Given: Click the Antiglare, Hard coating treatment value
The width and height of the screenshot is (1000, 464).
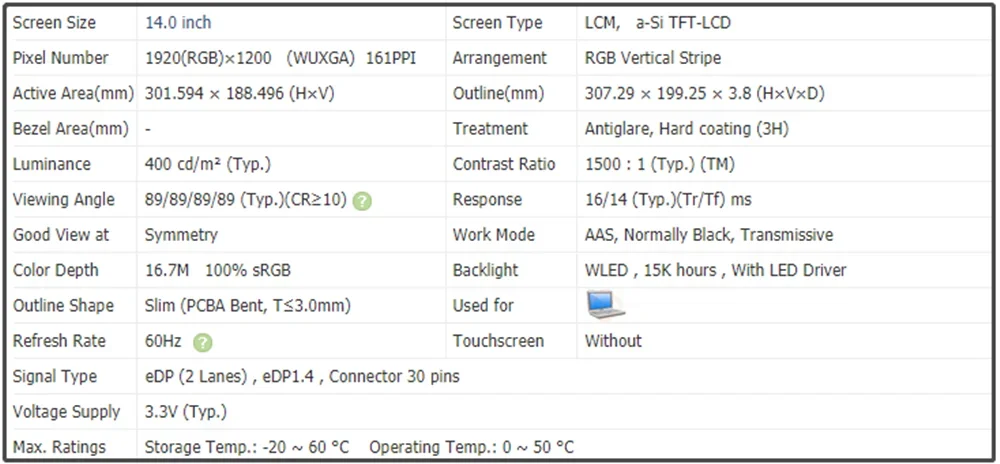Looking at the screenshot, I should tap(684, 129).
